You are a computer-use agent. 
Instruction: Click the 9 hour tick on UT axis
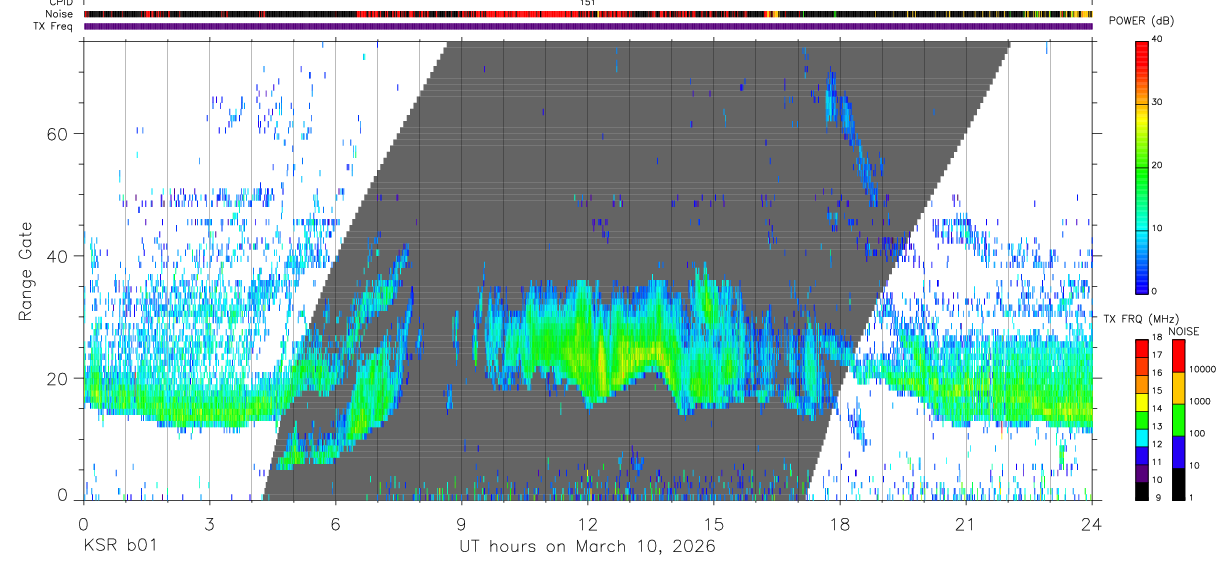[461, 524]
